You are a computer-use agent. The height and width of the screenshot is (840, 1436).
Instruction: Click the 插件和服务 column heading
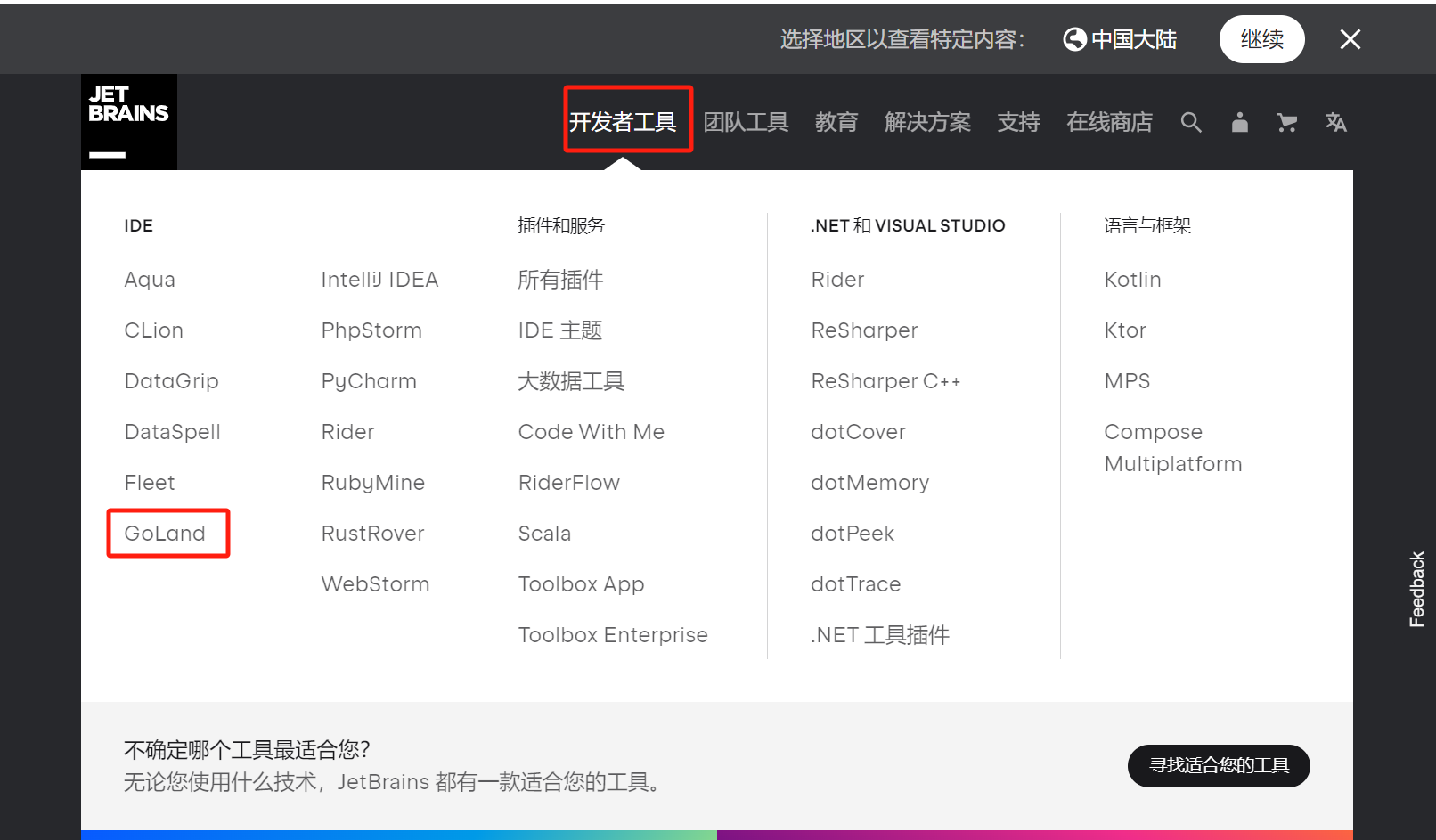point(561,226)
